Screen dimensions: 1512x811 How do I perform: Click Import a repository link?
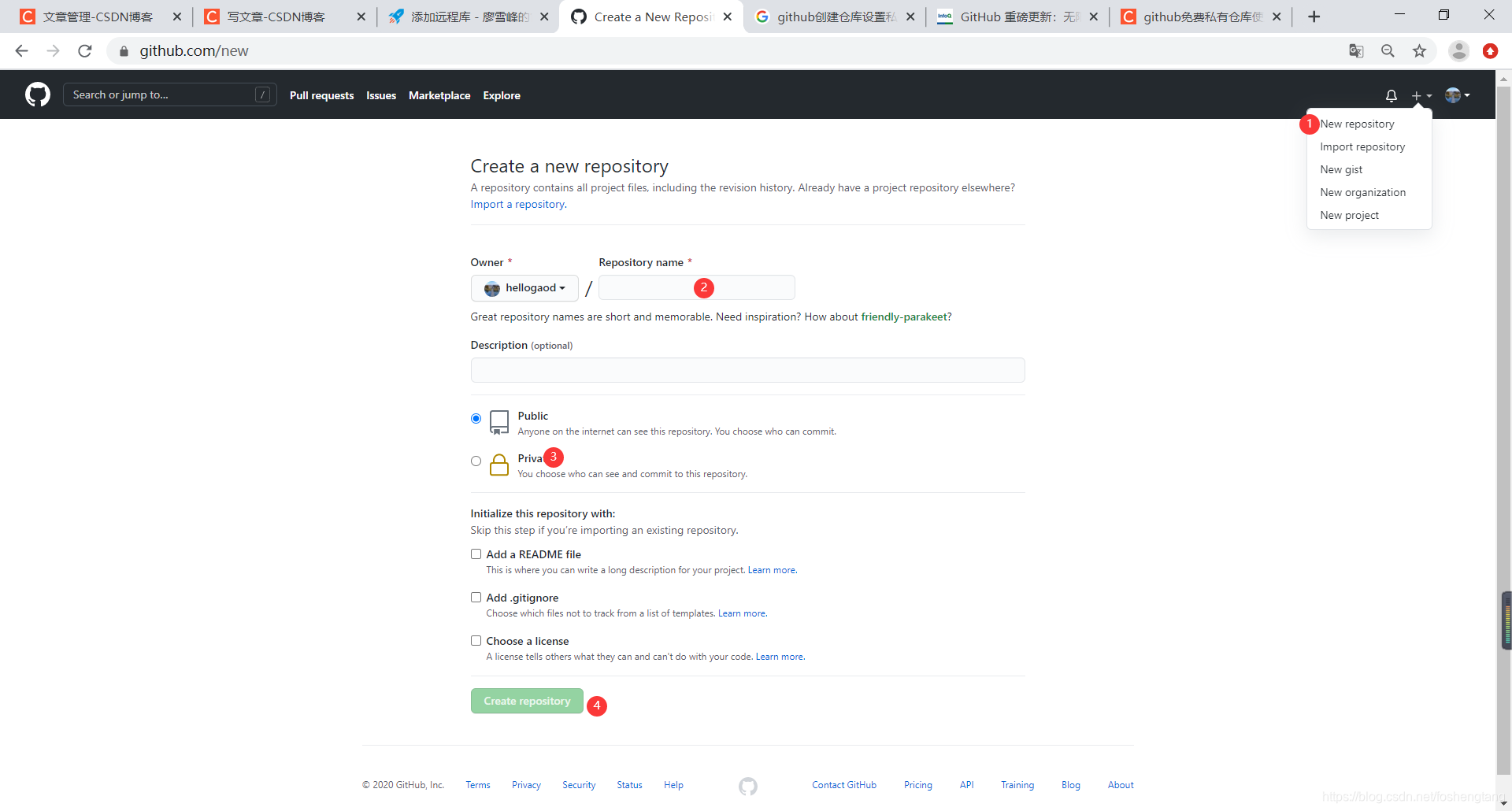(517, 204)
